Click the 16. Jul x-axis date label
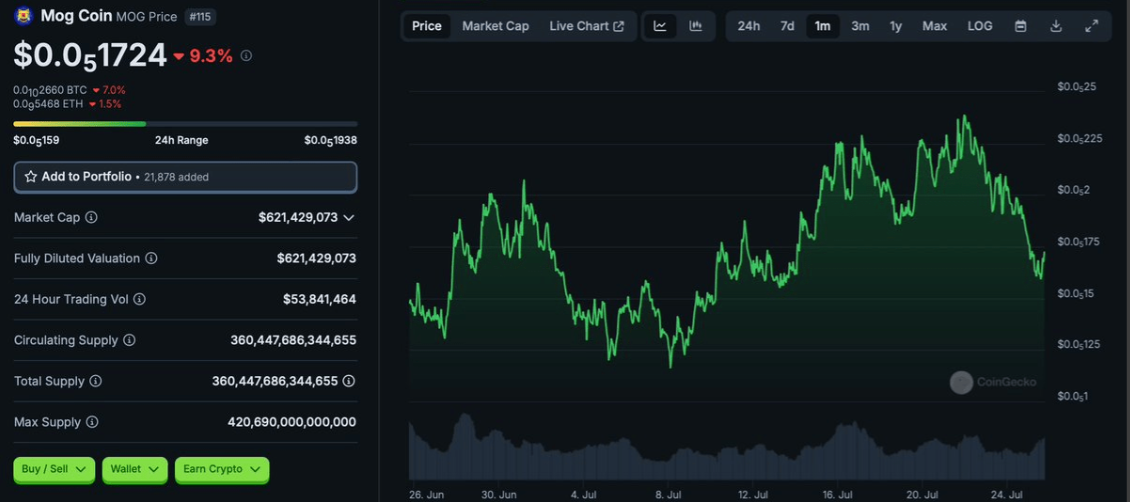Image resolution: width=1130 pixels, height=502 pixels. (x=837, y=495)
